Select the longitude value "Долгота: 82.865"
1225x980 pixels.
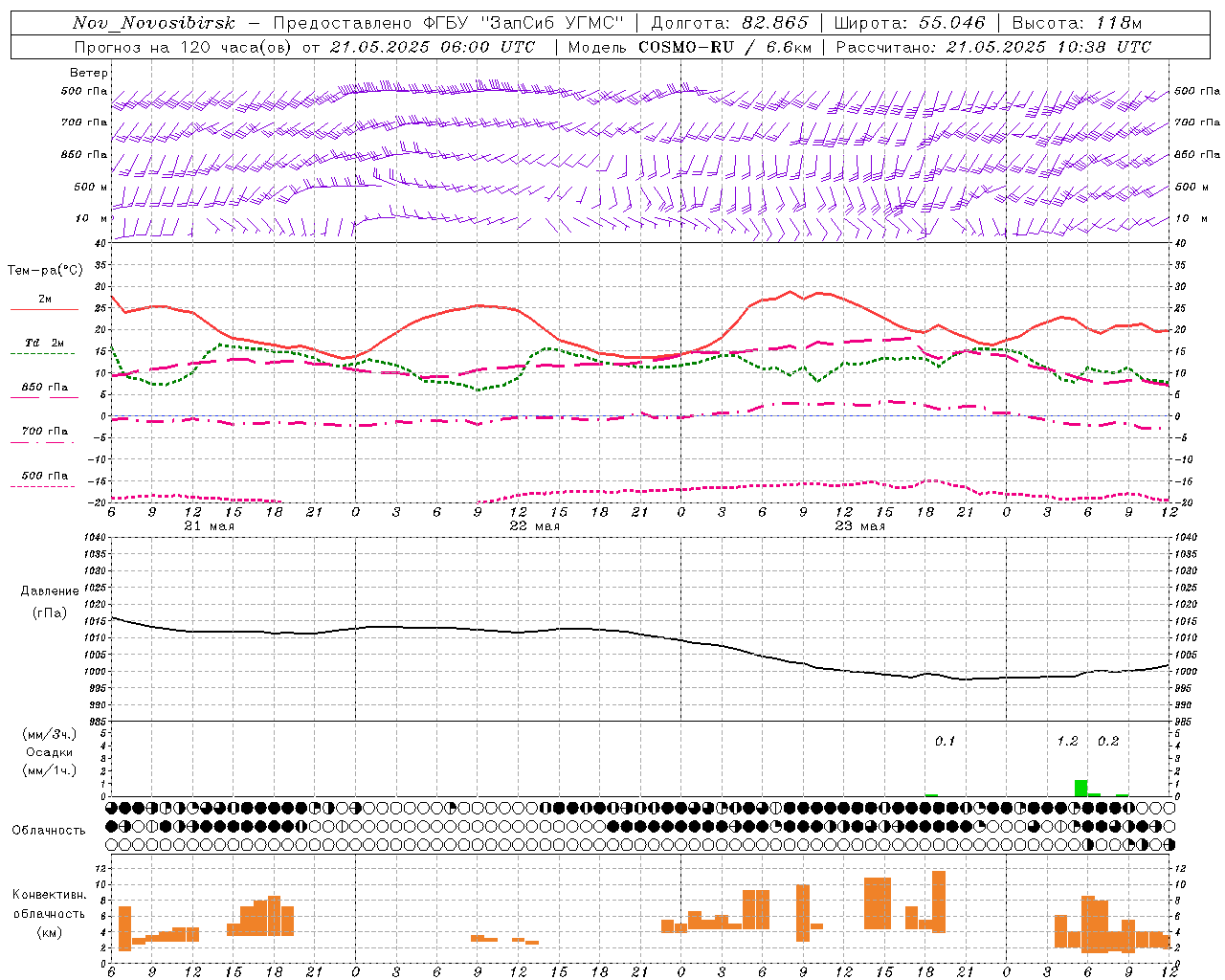[730, 23]
